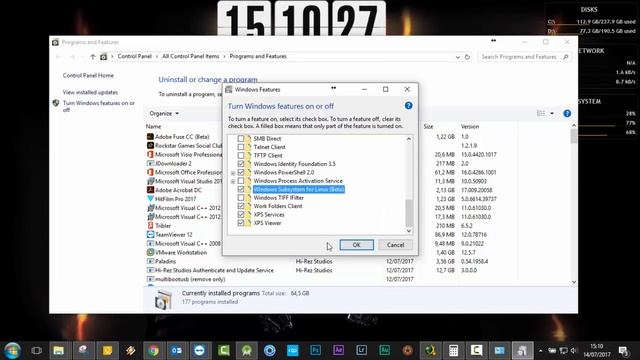Open Outlook from the taskbar
This screenshot has height=360, width=640.
176,350
